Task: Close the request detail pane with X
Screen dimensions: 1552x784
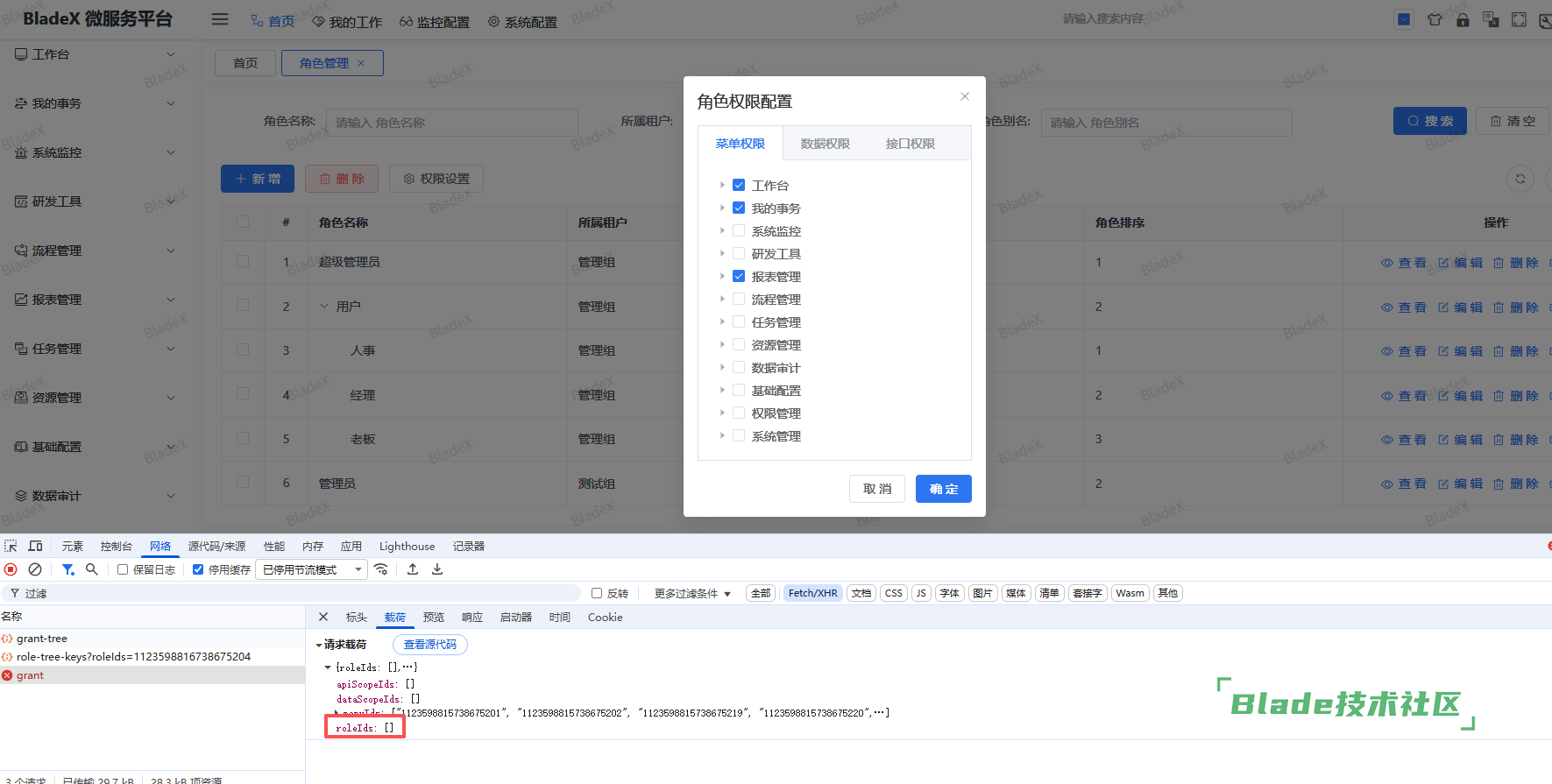Action: (x=323, y=617)
